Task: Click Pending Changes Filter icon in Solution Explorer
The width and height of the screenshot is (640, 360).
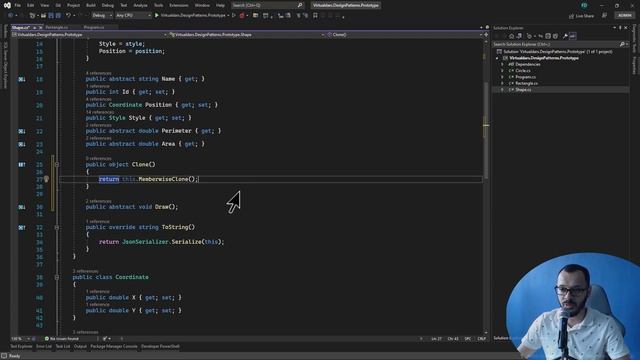Action: (x=530, y=36)
